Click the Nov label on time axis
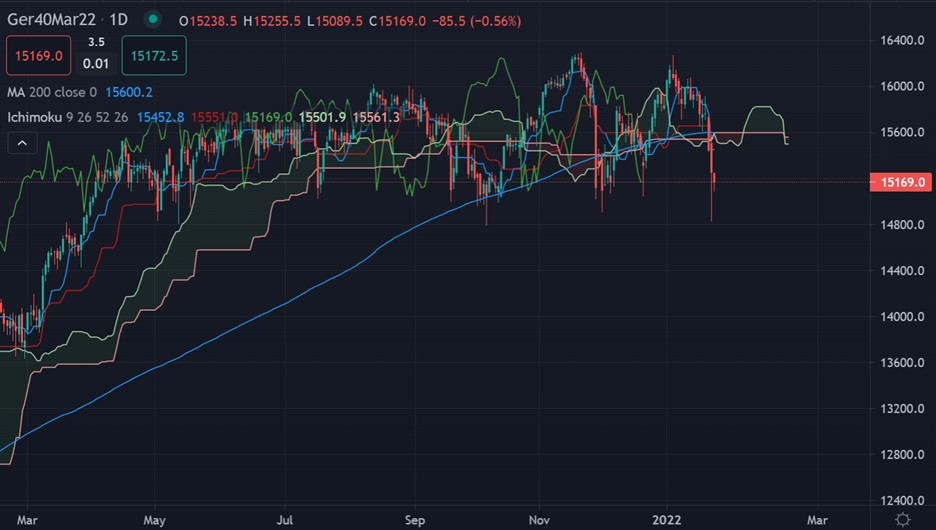Viewport: 936px width, 530px height. (539, 520)
